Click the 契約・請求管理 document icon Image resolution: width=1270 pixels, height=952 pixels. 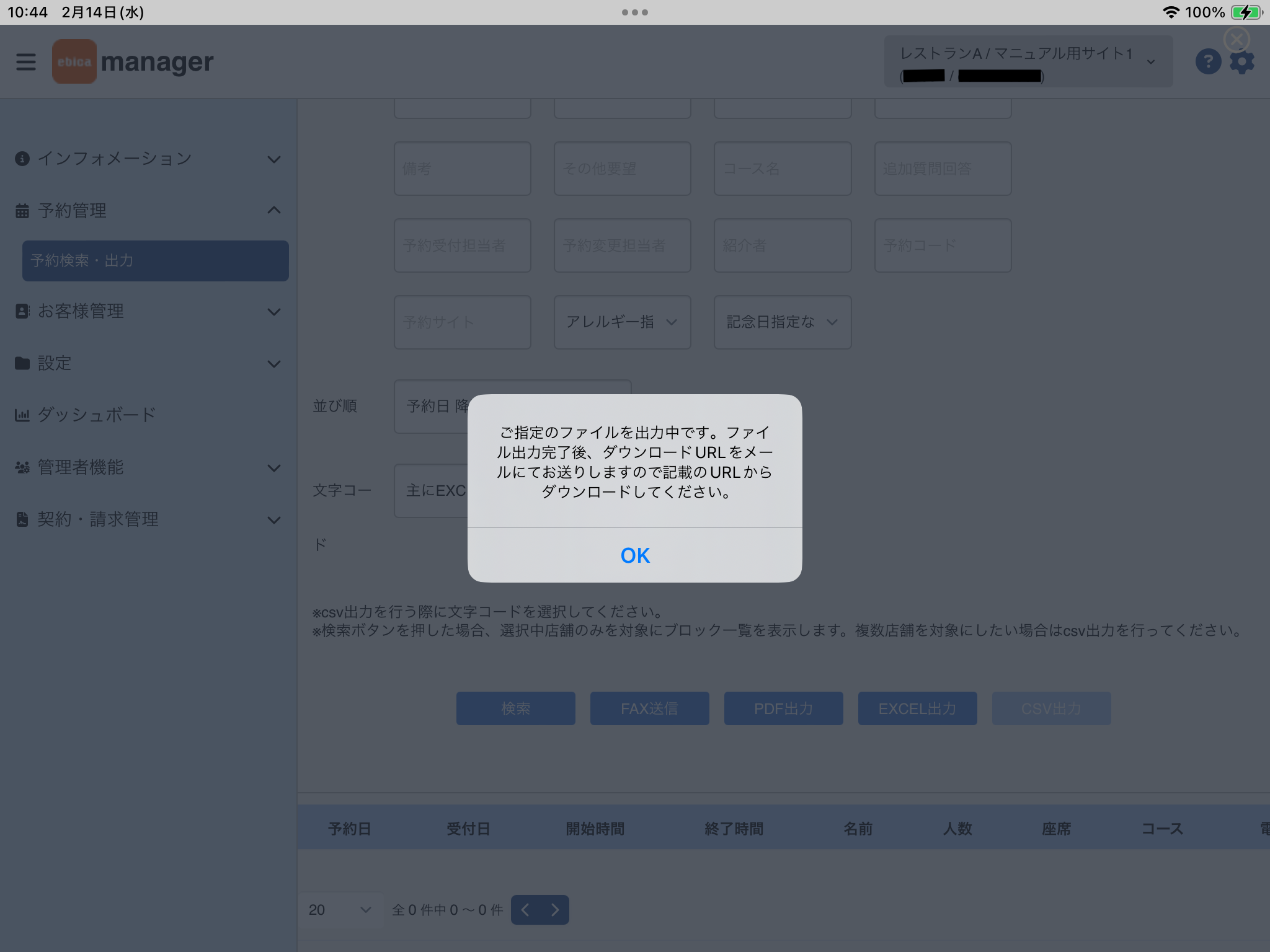click(x=22, y=519)
